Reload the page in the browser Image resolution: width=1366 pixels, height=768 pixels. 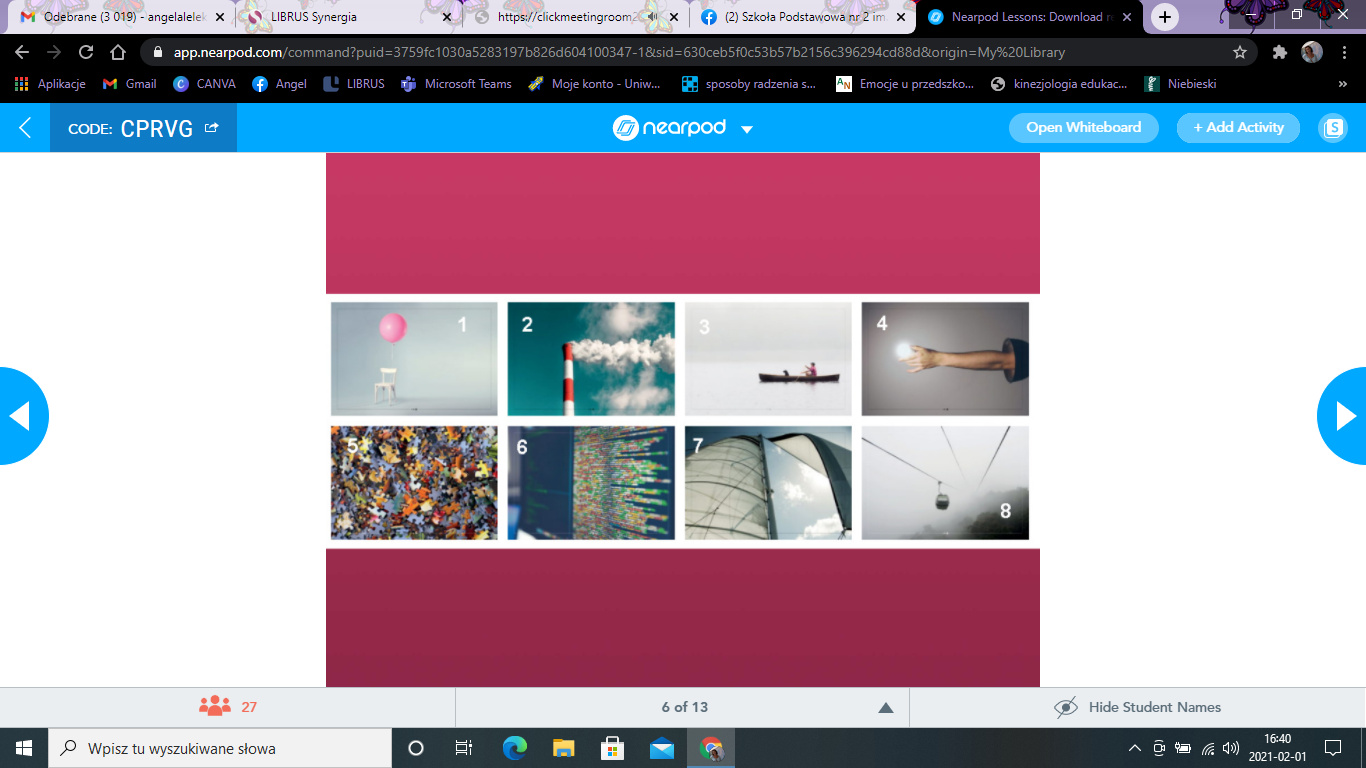tap(86, 53)
